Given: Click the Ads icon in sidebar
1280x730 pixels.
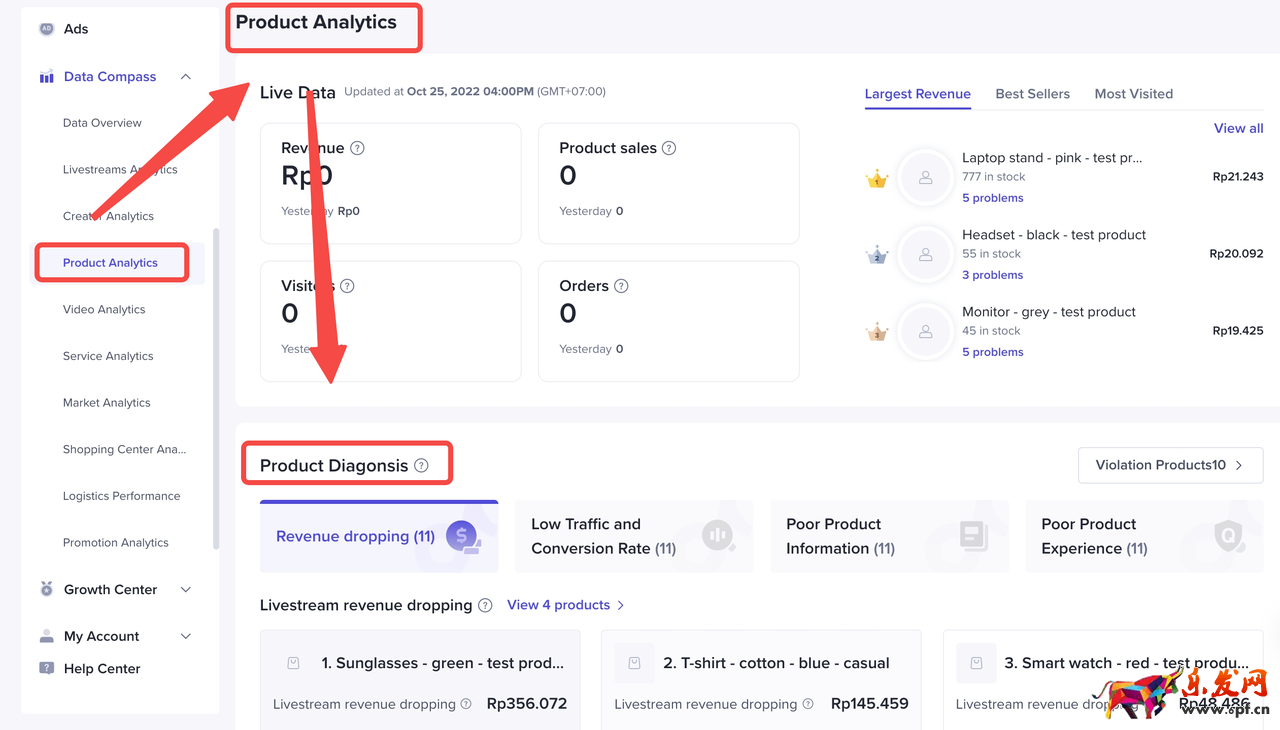Looking at the screenshot, I should pos(46,29).
